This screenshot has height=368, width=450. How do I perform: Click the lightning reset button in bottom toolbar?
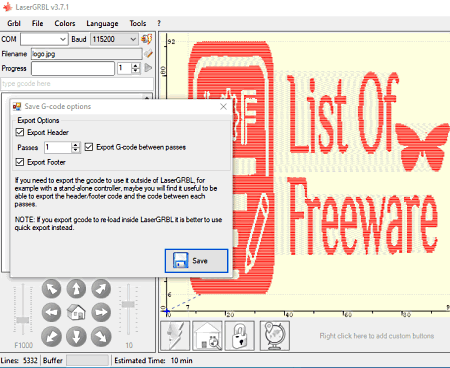coord(175,336)
